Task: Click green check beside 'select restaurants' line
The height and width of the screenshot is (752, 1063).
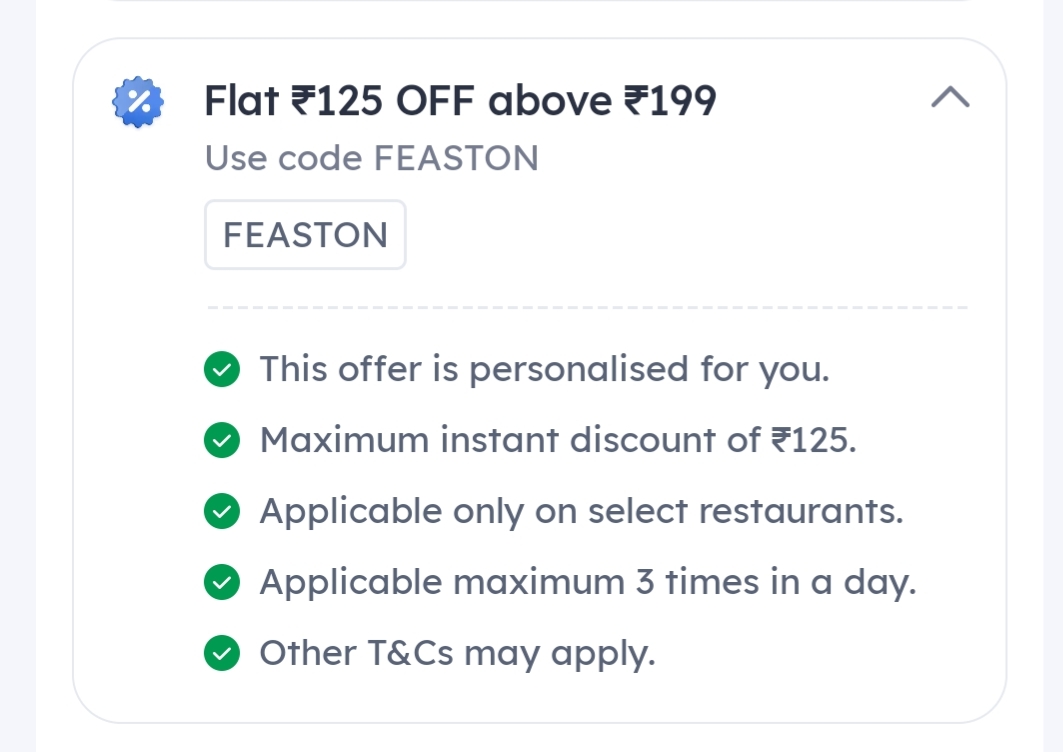Action: (x=222, y=512)
